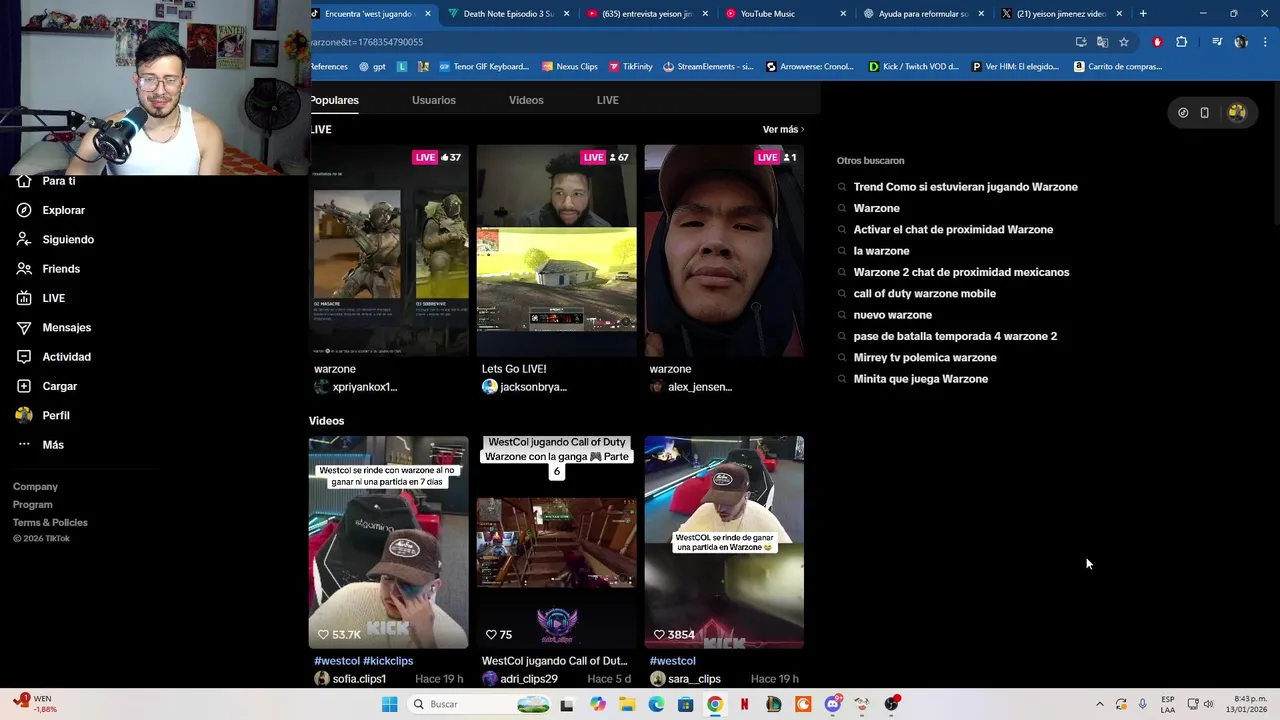The width and height of the screenshot is (1280, 720).
Task: Open File Explorer from the taskbar
Action: (627, 704)
